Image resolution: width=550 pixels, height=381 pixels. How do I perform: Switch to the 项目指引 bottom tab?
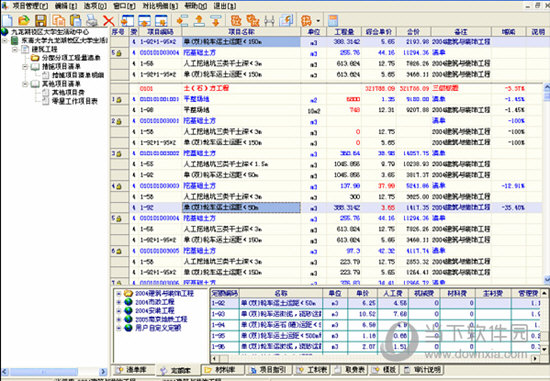[269, 370]
